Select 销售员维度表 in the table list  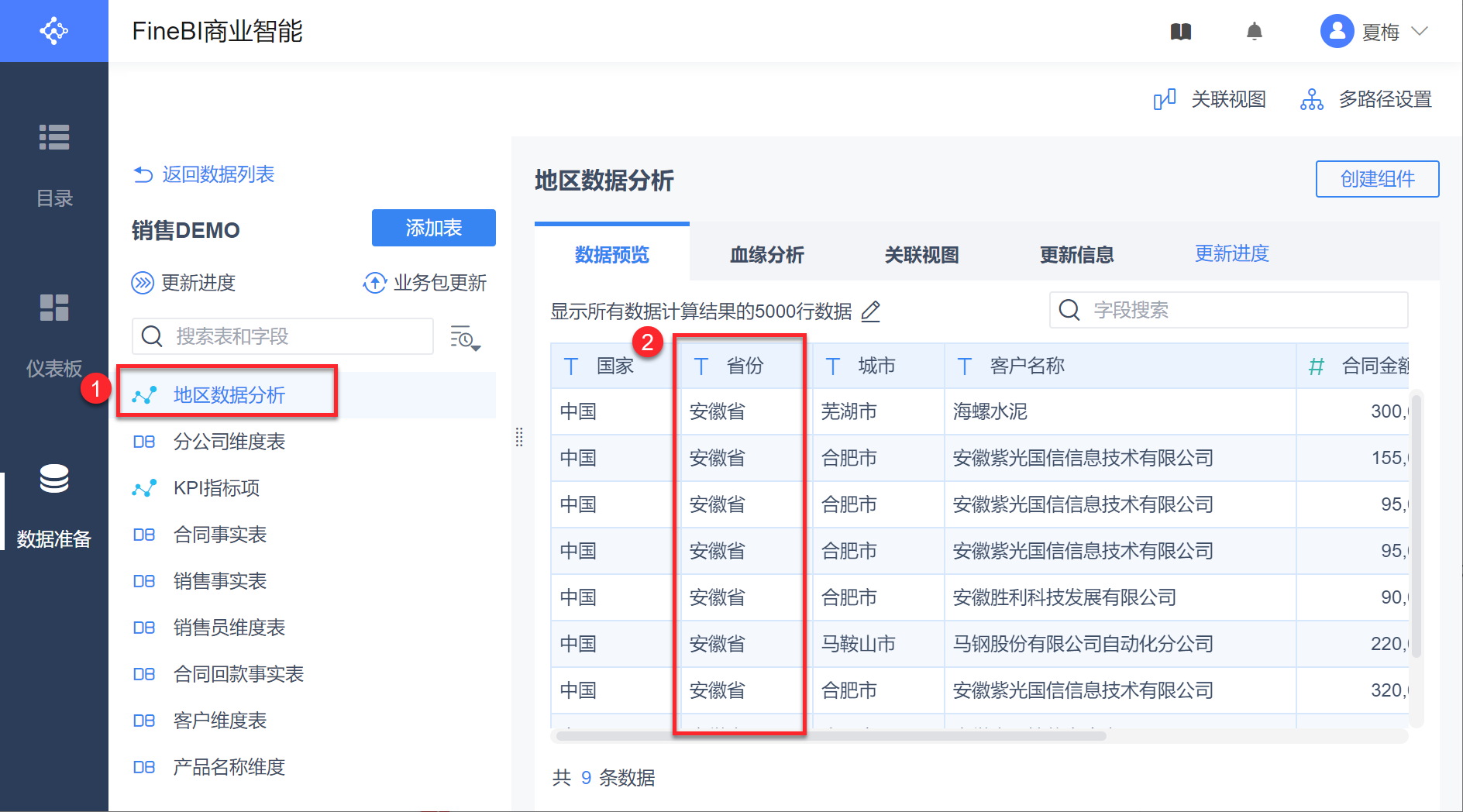pyautogui.click(x=306, y=628)
